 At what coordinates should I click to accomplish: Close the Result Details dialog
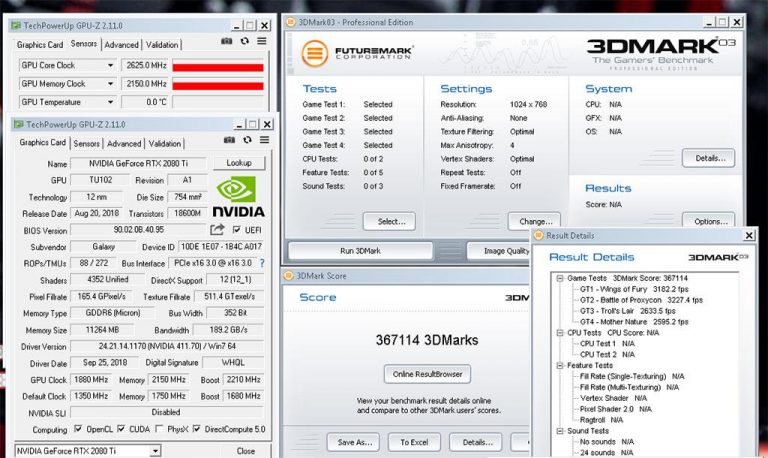749,236
